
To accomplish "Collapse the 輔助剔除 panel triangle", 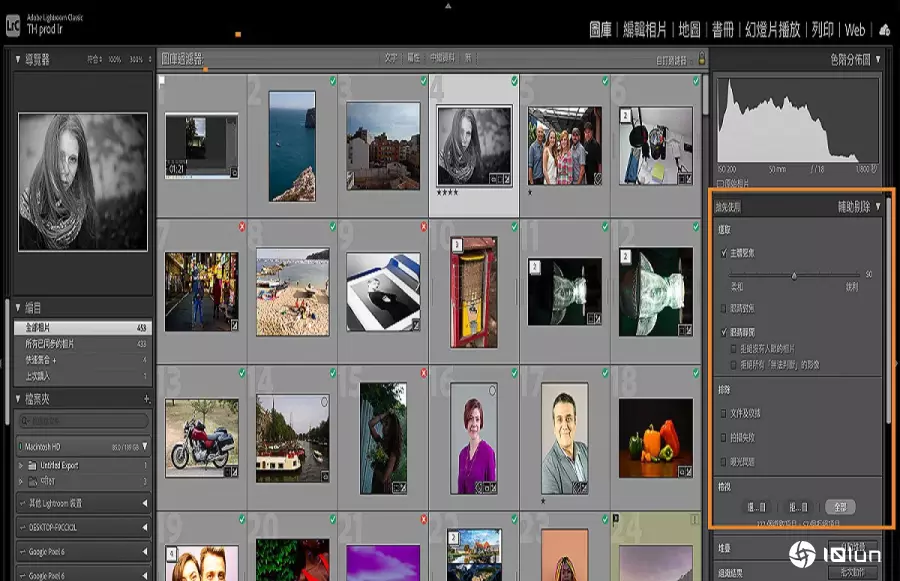I will [878, 207].
